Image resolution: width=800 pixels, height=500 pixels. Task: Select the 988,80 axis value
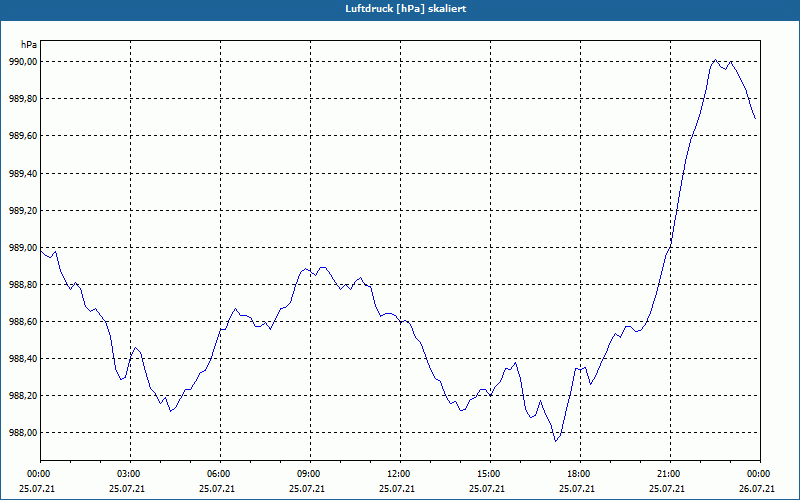(23, 285)
